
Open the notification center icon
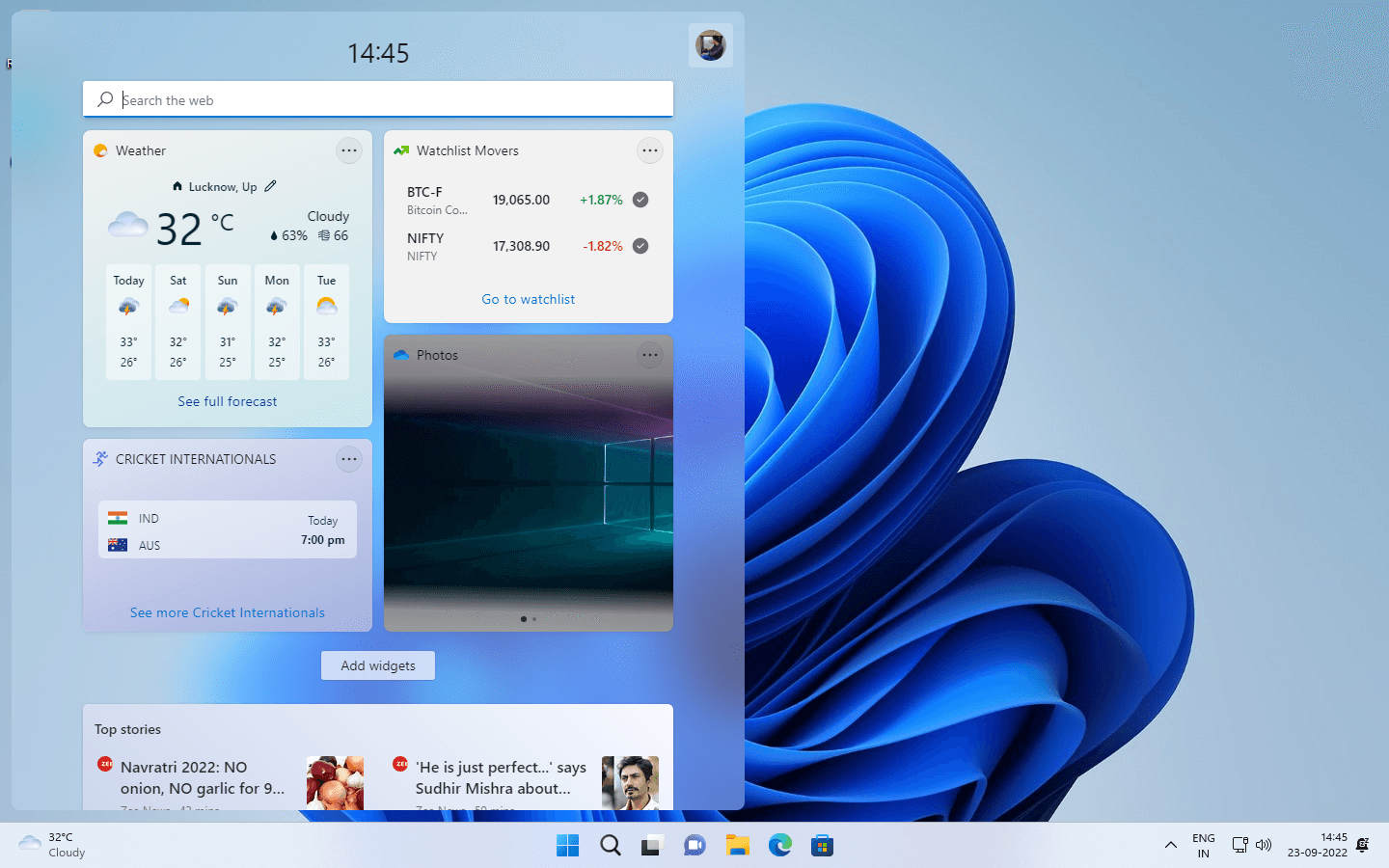click(1363, 845)
